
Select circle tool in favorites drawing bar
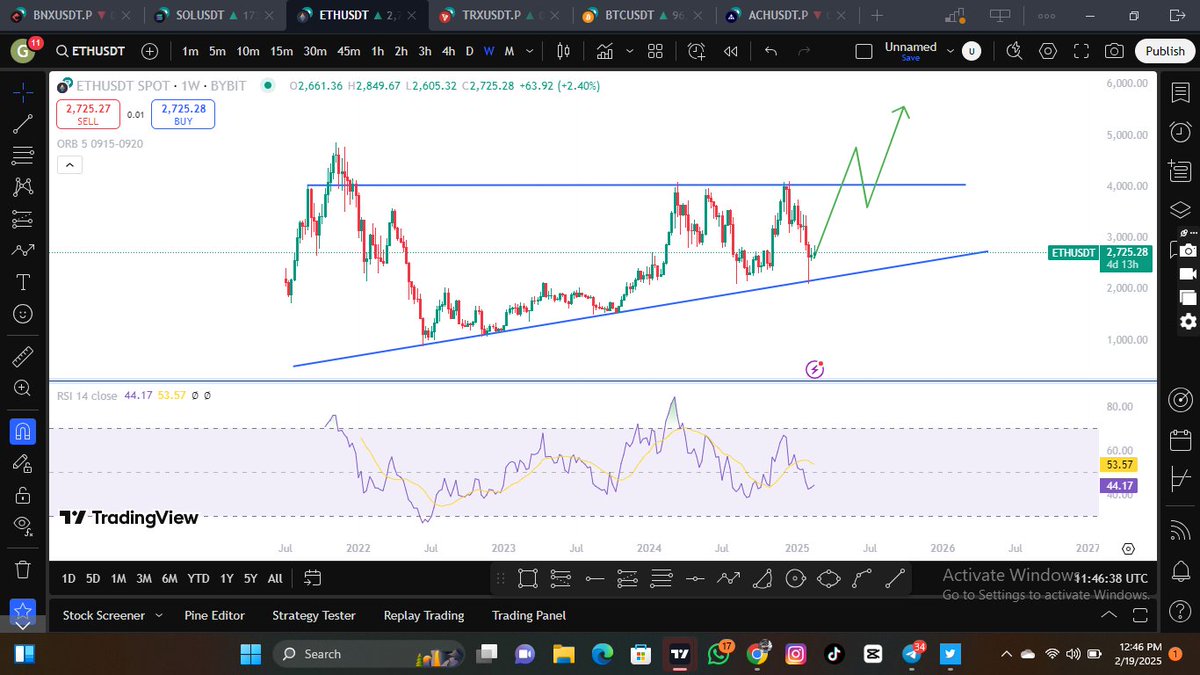[x=795, y=577]
